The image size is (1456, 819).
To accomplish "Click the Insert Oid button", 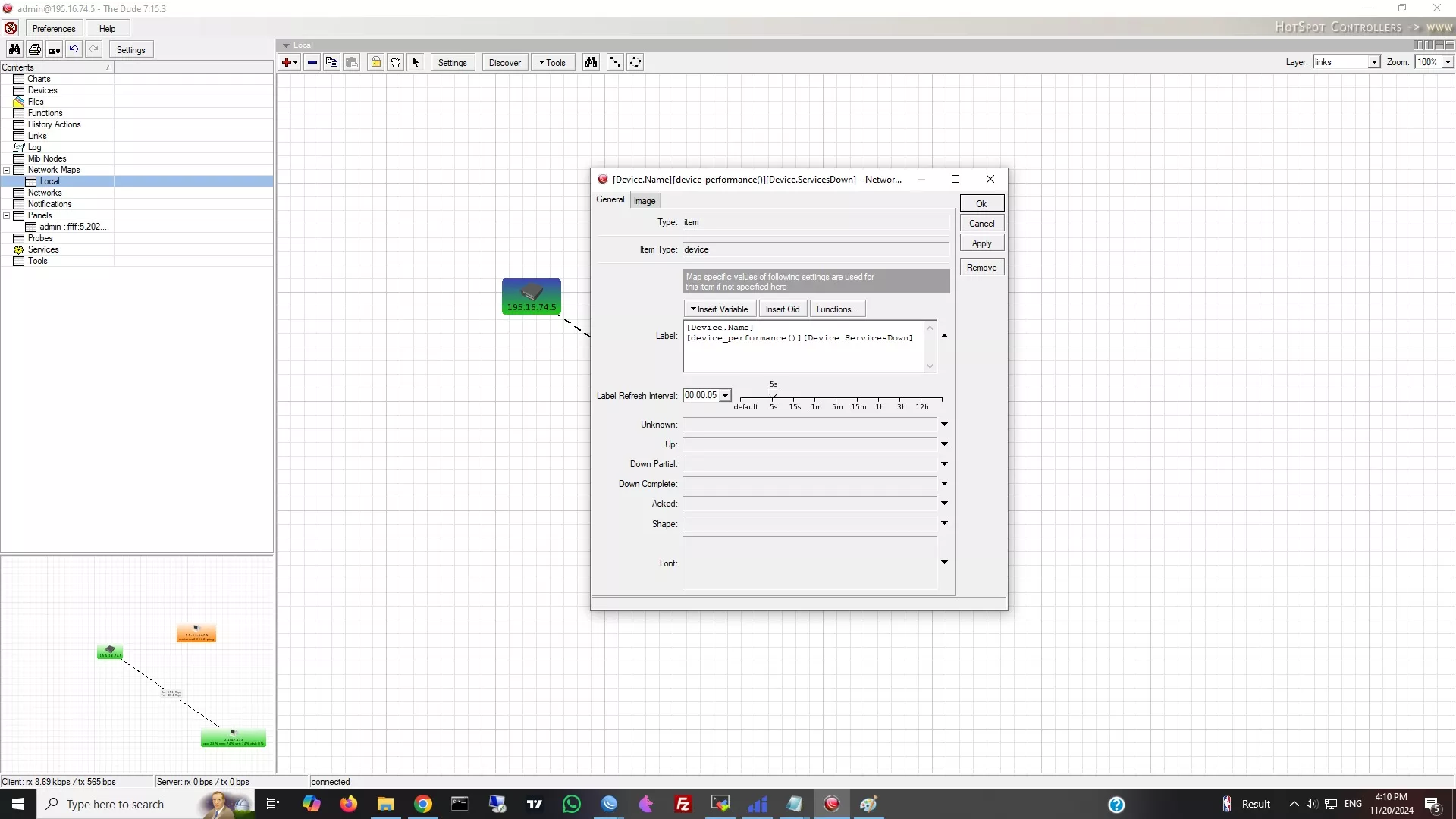I will pos(783,309).
